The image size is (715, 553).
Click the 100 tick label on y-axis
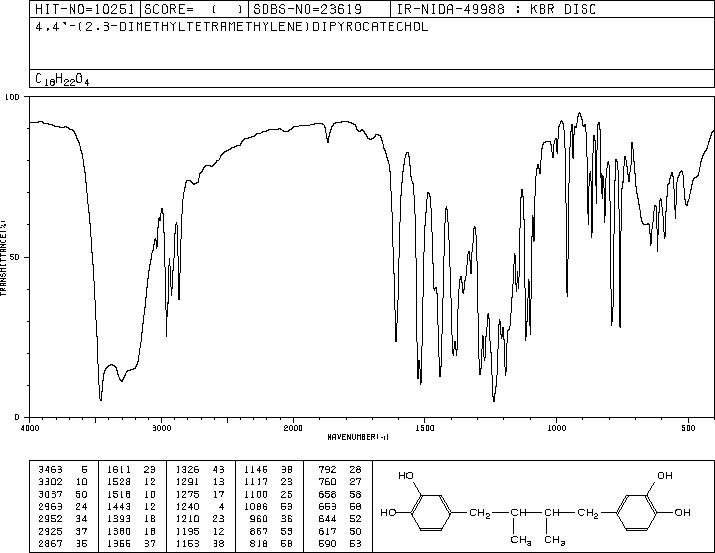[13, 97]
